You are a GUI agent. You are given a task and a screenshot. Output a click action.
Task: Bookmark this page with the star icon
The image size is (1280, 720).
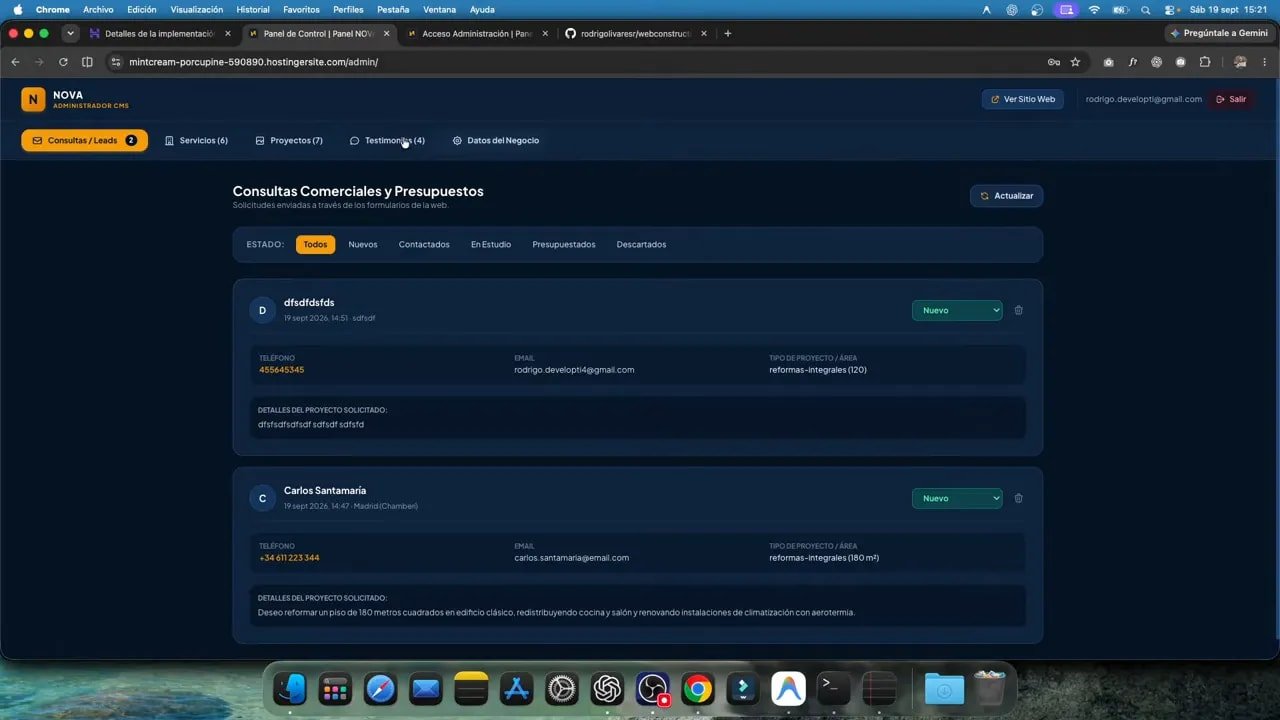pos(1075,62)
